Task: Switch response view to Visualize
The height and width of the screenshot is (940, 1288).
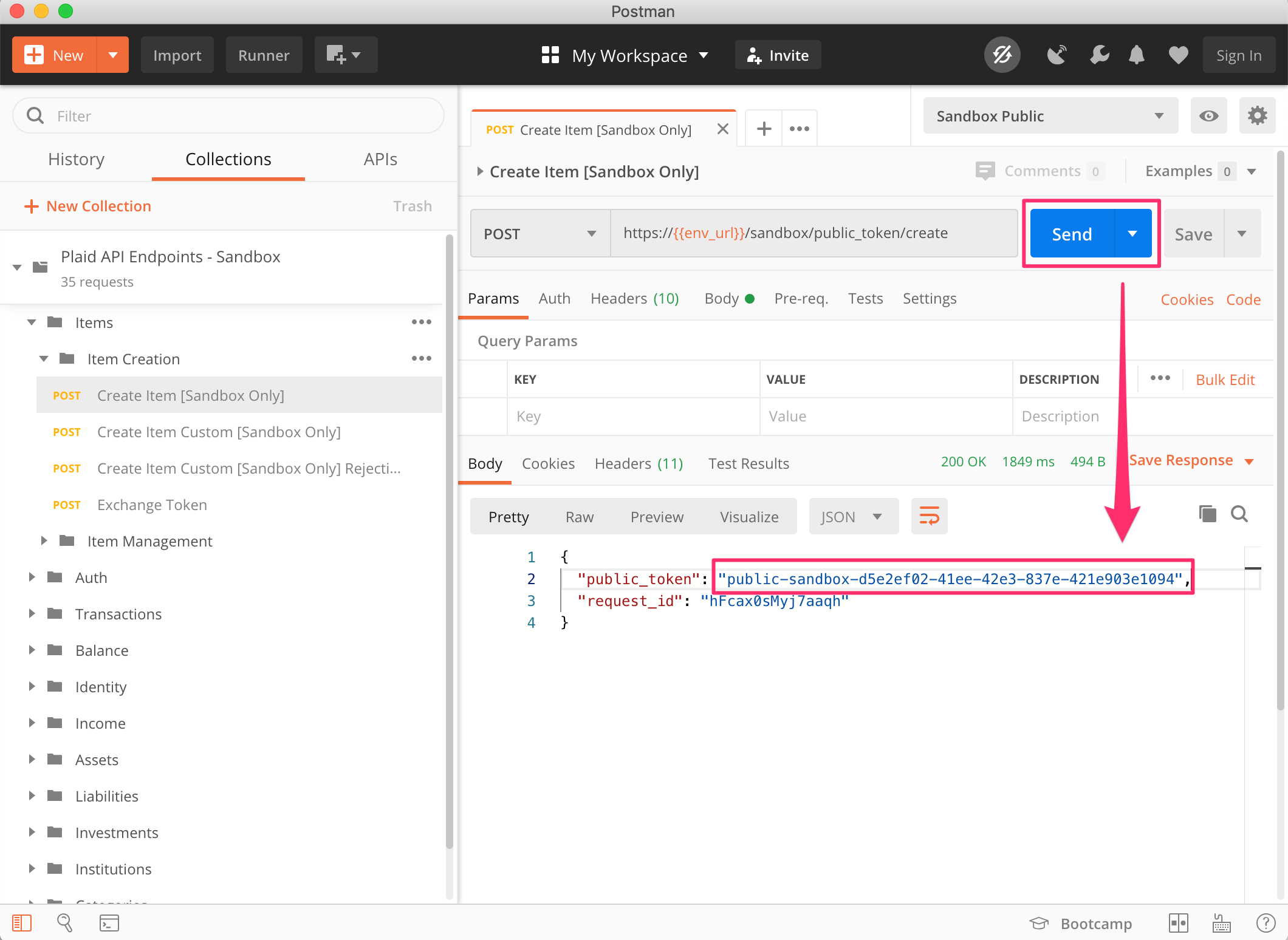Action: click(x=749, y=517)
